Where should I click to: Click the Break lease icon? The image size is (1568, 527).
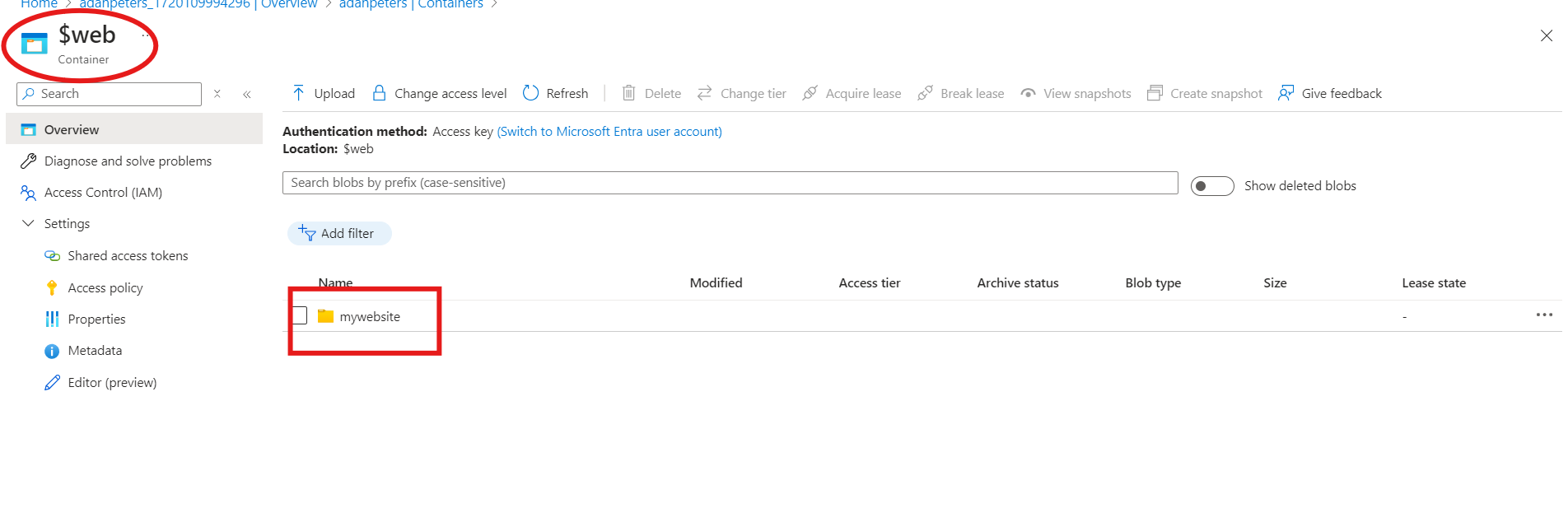click(x=925, y=93)
